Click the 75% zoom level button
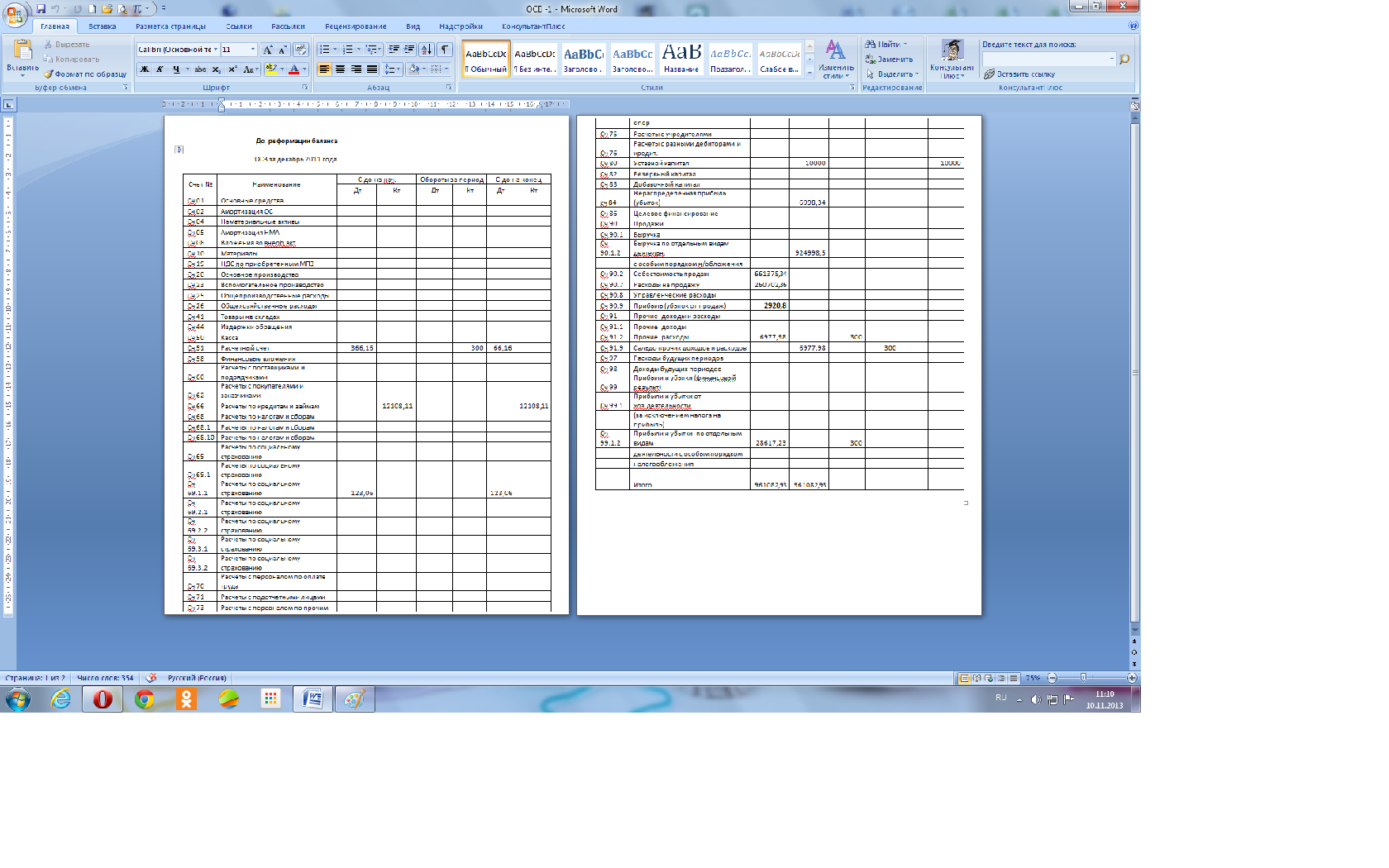The image size is (1389, 868). [1033, 678]
